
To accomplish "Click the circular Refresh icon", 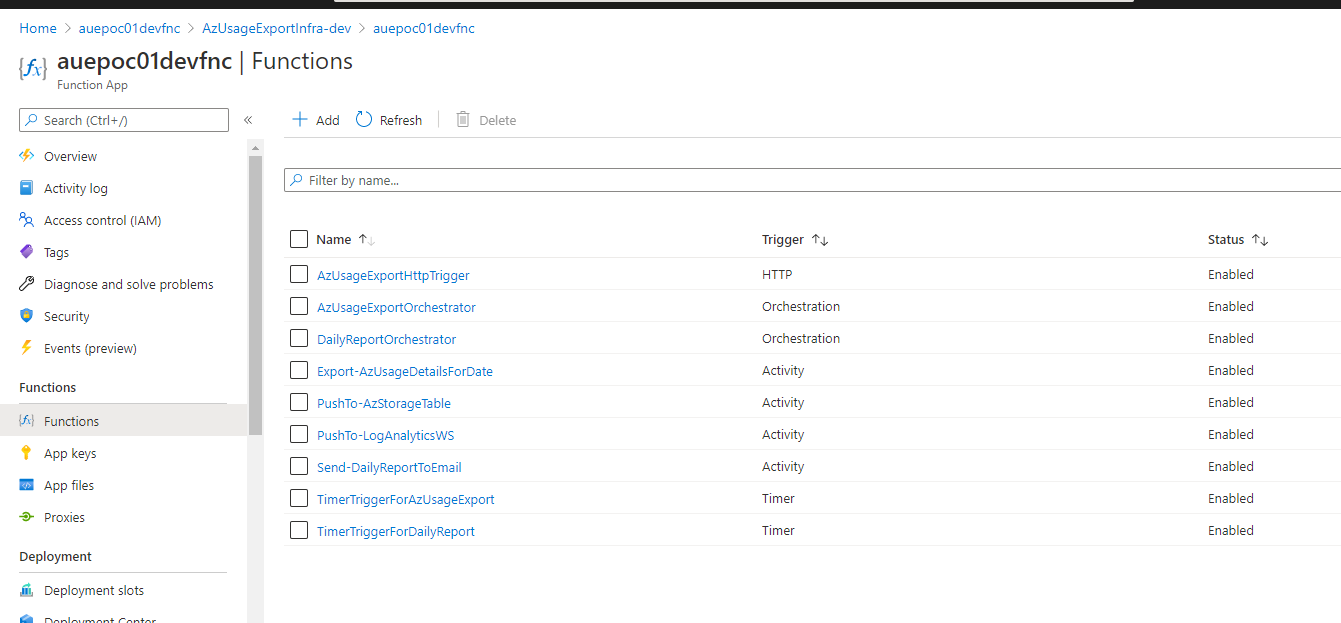I will click(x=364, y=120).
